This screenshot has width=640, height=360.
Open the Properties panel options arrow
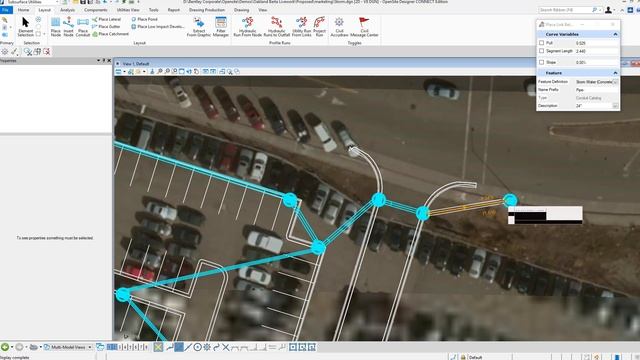(98, 60)
